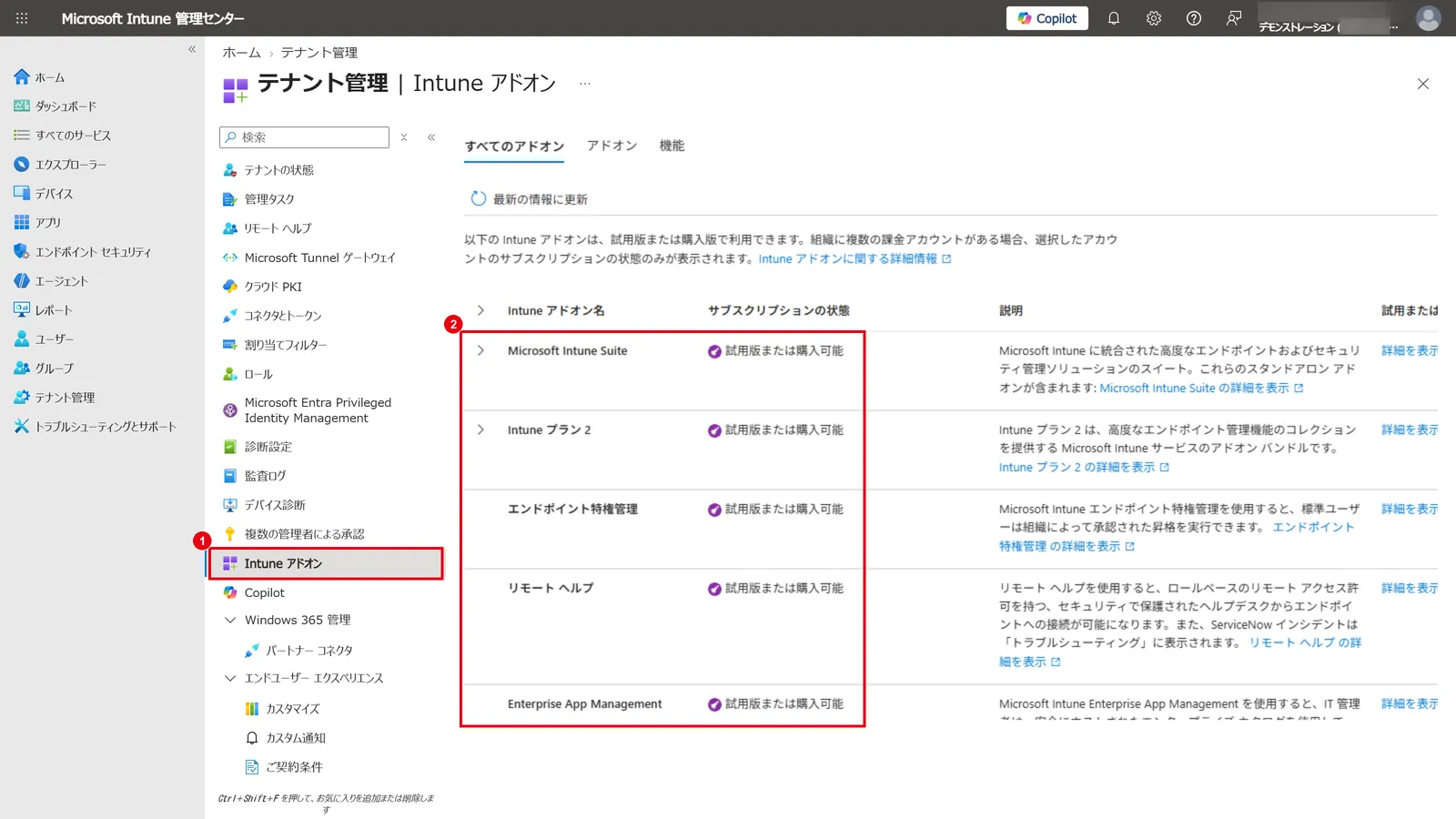
Task: Click the Copilot button in header
Action: (x=1046, y=18)
